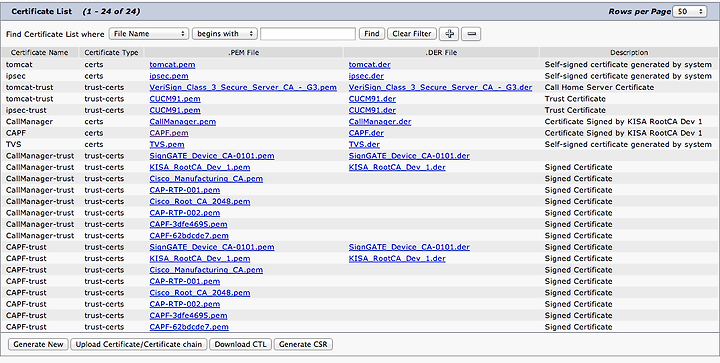Click 'tomcat' certificate name cell

coord(19,65)
